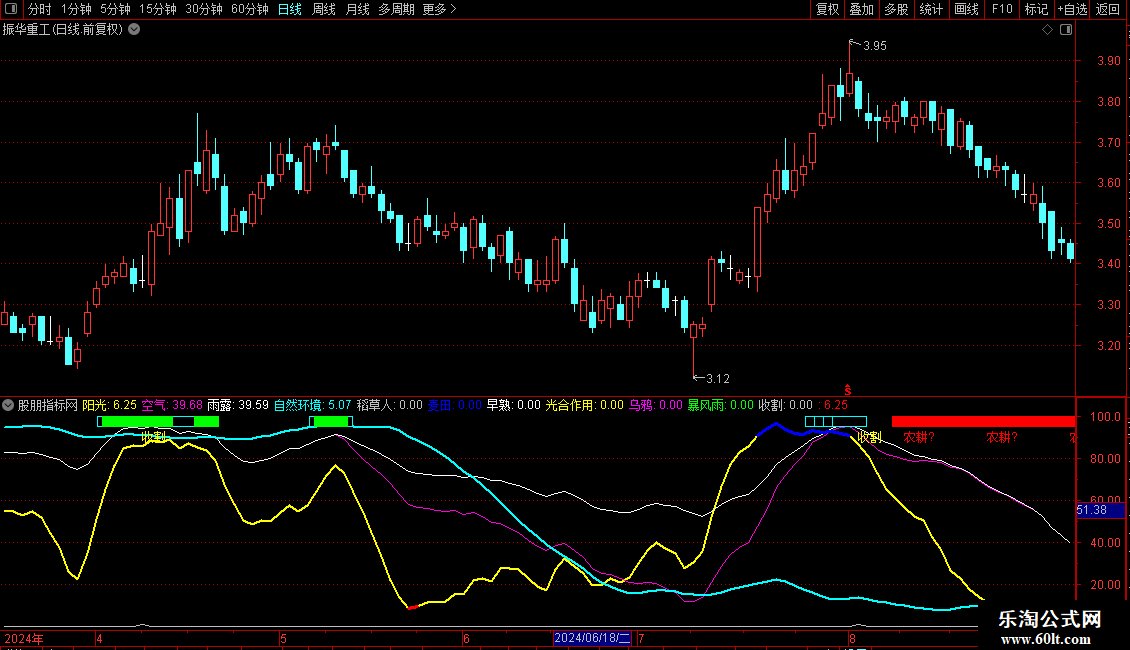The width and height of the screenshot is (1130, 650).
Task: Click the red 农耕 signal bar
Action: tap(982, 422)
